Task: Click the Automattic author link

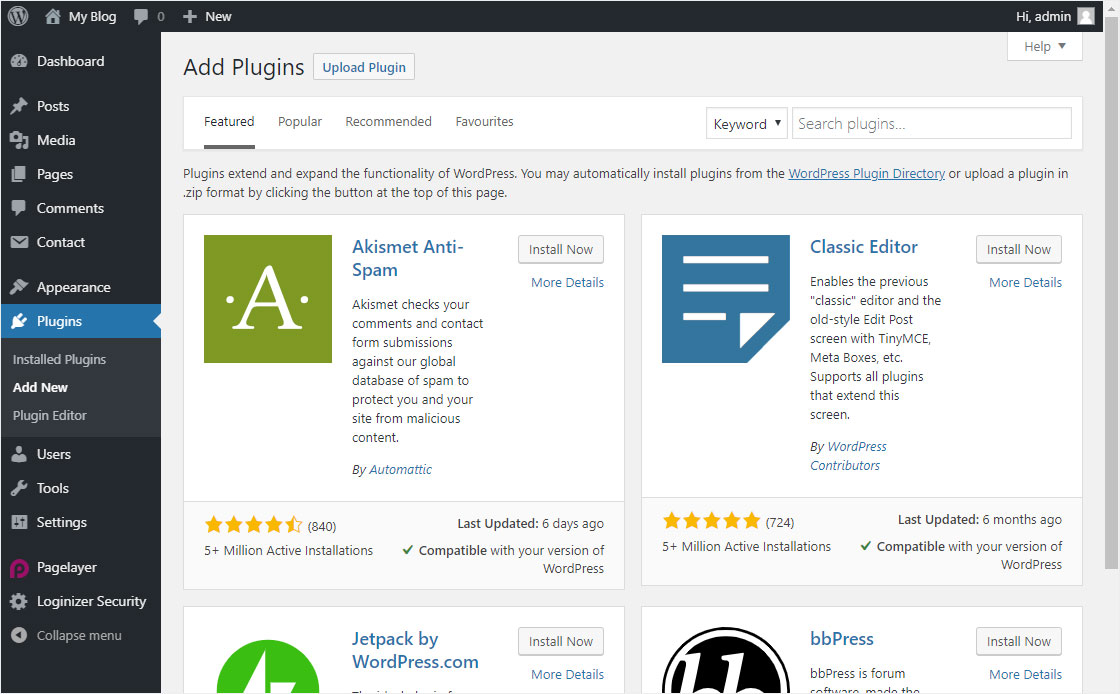Action: pos(400,469)
